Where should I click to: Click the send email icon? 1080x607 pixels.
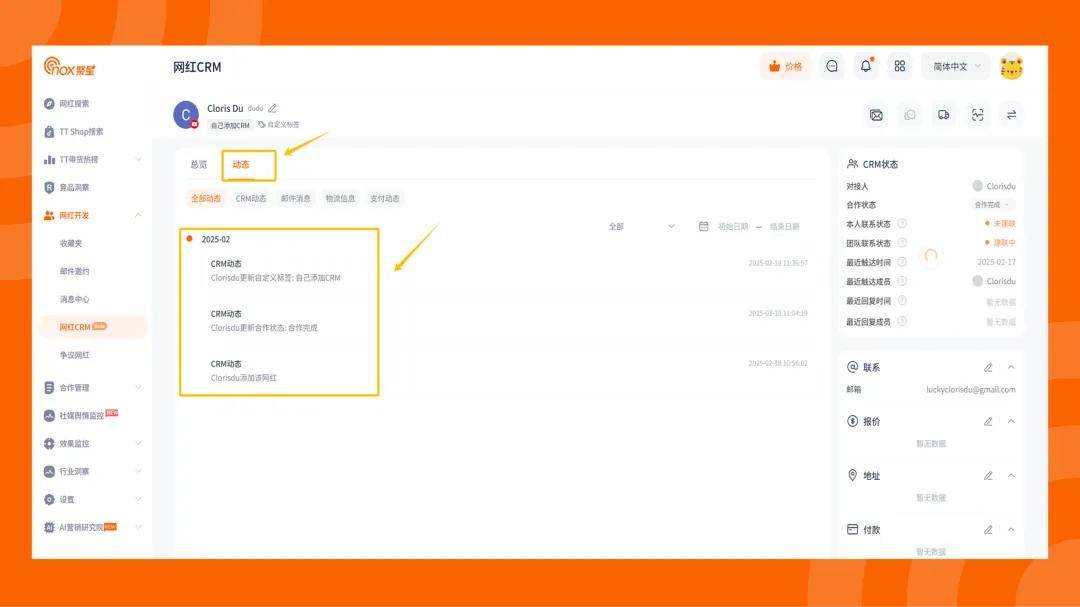876,115
